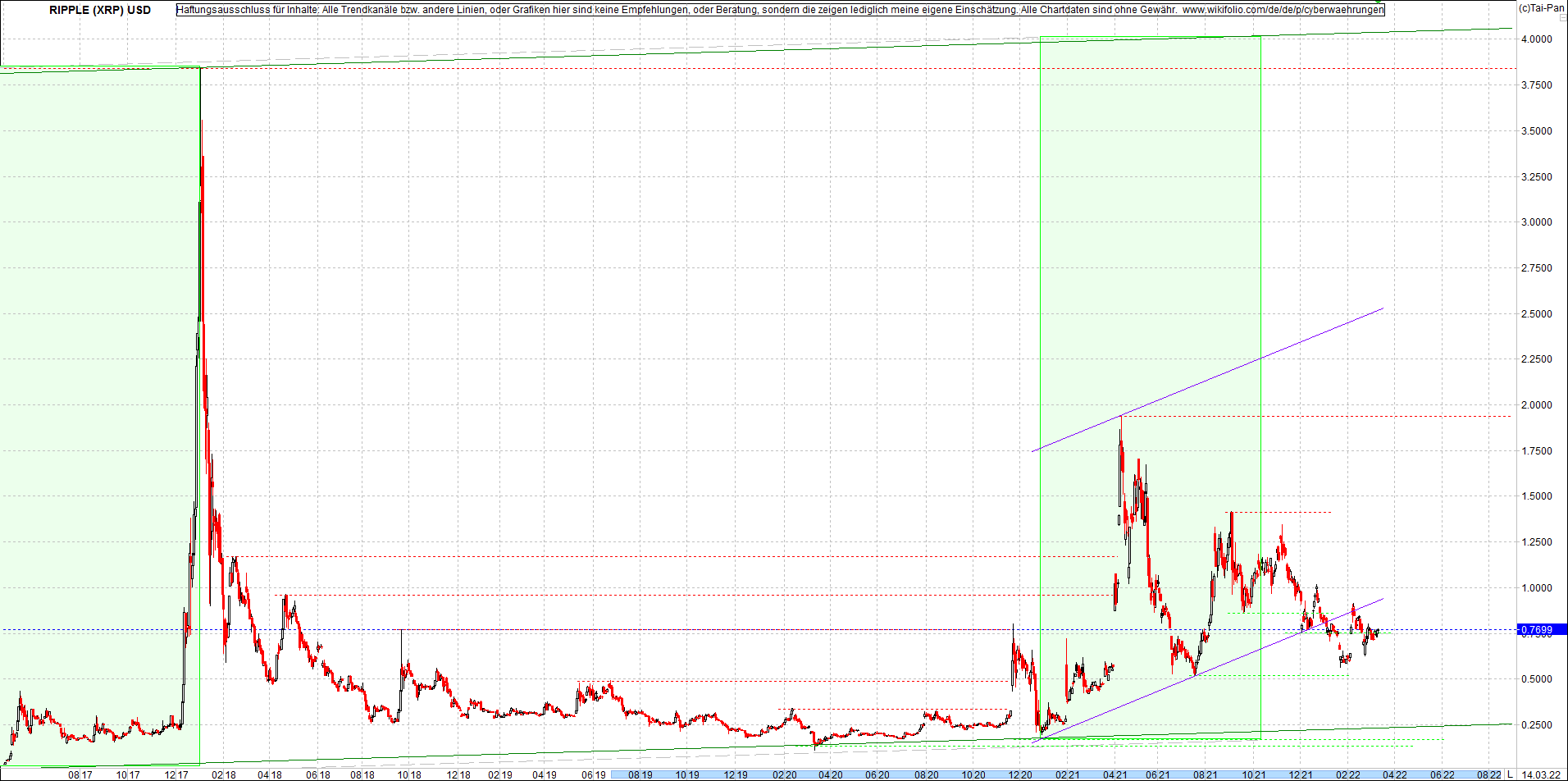Viewport: 1568px width, 781px height.
Task: Click the 12 18 date axis label
Action: click(x=458, y=774)
